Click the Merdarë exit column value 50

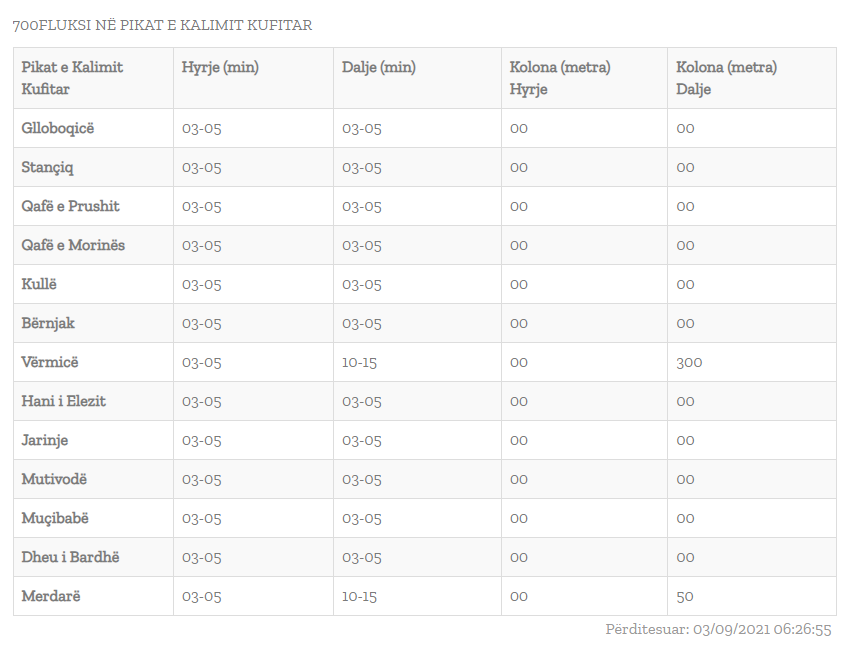[x=684, y=596]
